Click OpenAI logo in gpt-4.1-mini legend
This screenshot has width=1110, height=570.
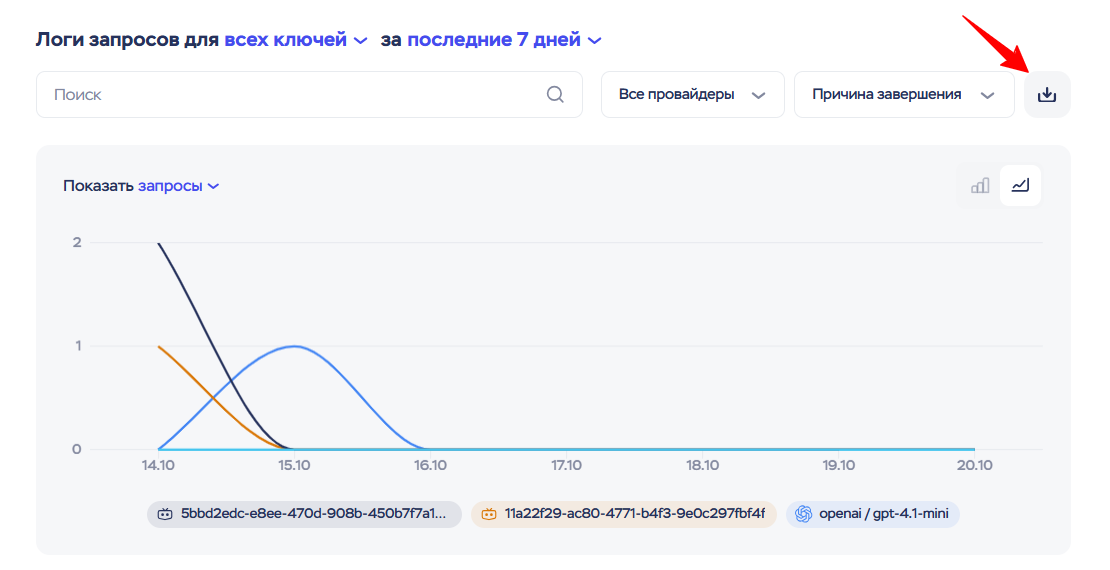[x=803, y=514]
